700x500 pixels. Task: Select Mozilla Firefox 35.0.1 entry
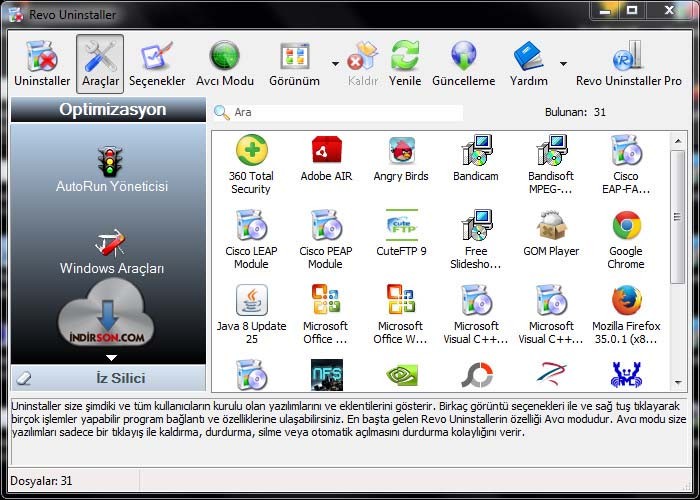pos(626,314)
